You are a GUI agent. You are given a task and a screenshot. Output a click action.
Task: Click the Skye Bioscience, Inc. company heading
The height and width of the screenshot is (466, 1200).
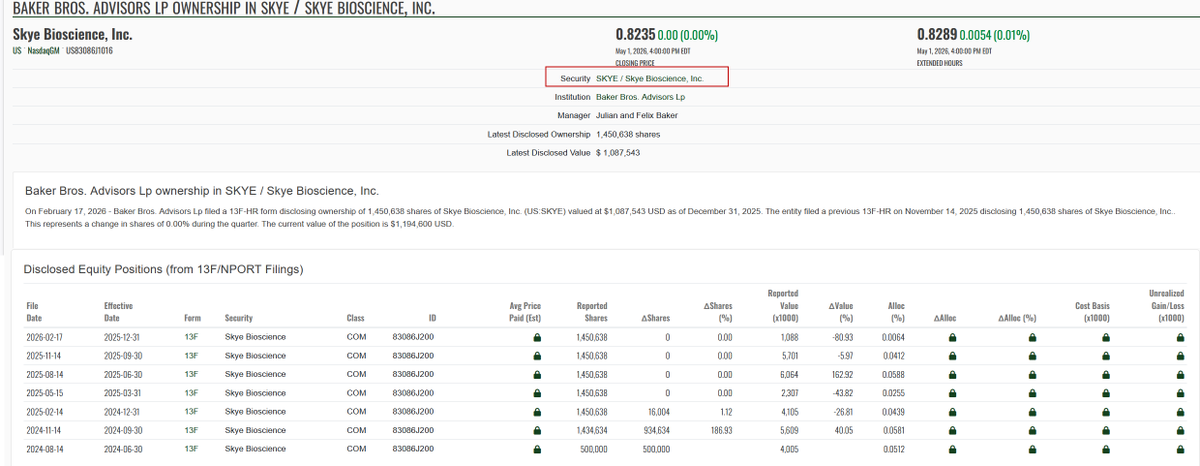[x=72, y=35]
